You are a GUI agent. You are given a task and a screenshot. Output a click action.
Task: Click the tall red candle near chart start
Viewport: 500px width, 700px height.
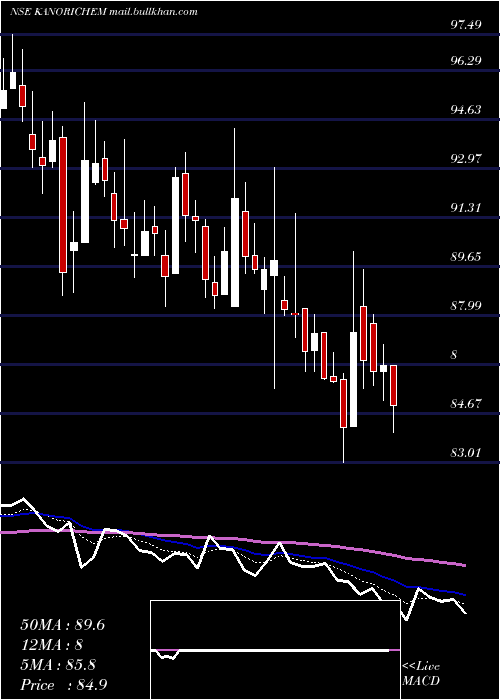pyautogui.click(x=63, y=205)
